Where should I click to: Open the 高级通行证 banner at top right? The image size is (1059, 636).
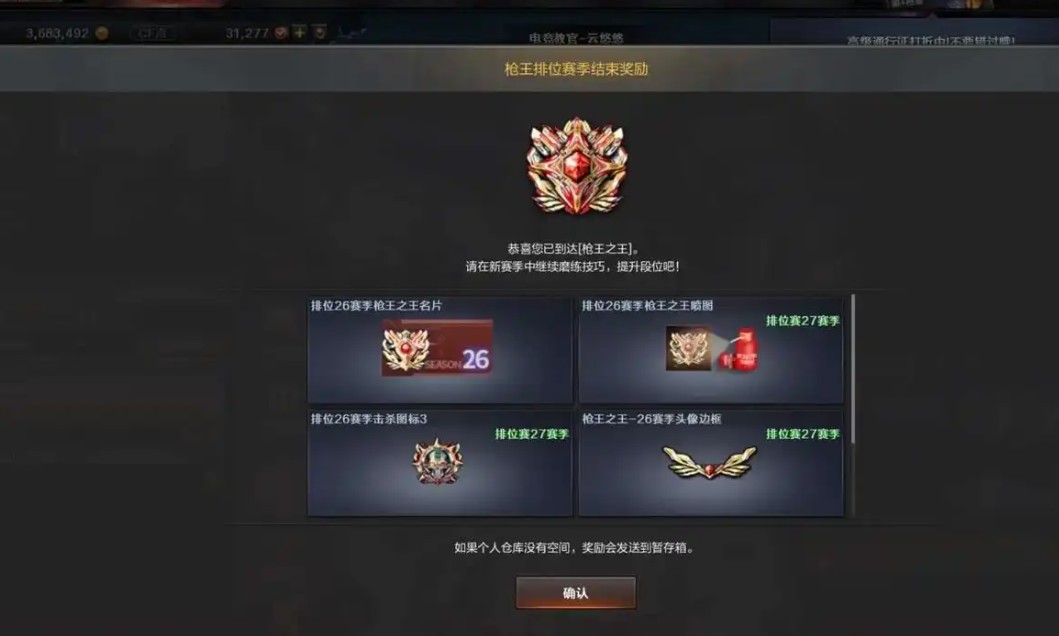click(931, 40)
